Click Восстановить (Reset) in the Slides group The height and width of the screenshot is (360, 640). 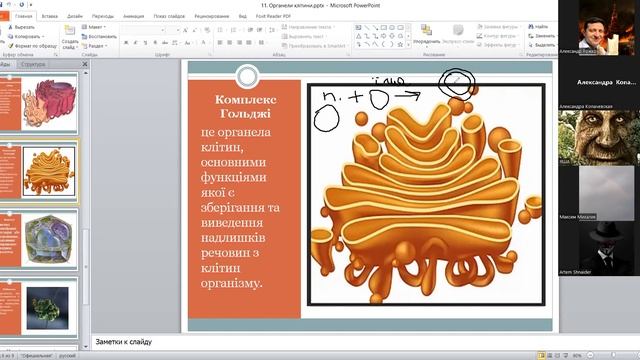click(x=99, y=36)
